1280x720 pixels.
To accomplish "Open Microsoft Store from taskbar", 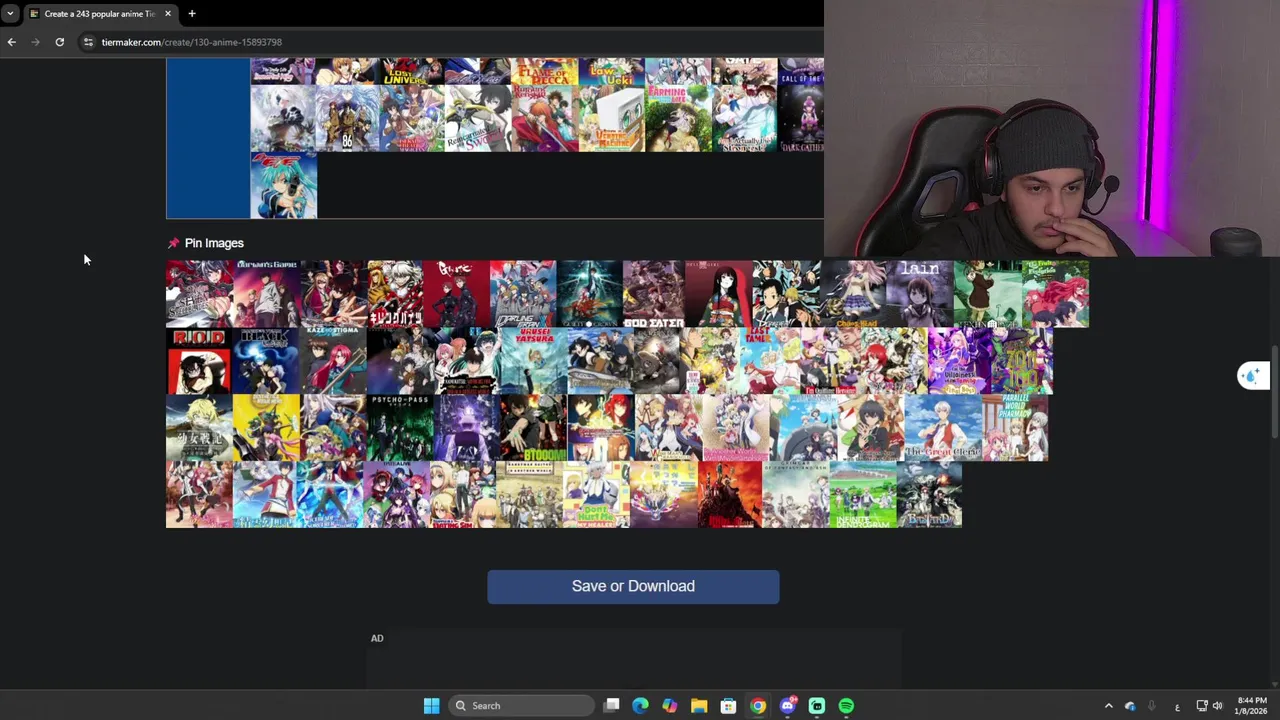I will pos(728,706).
